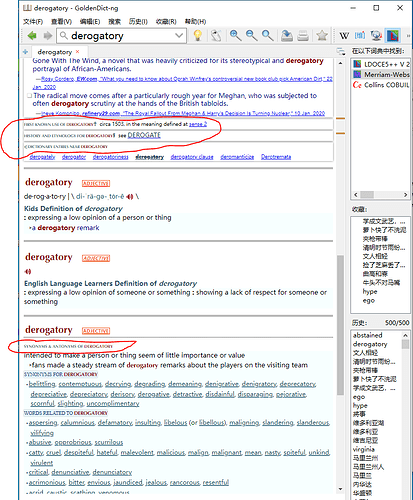Look up the related word opprobrious
The width and height of the screenshot is (413, 500).
point(73,442)
